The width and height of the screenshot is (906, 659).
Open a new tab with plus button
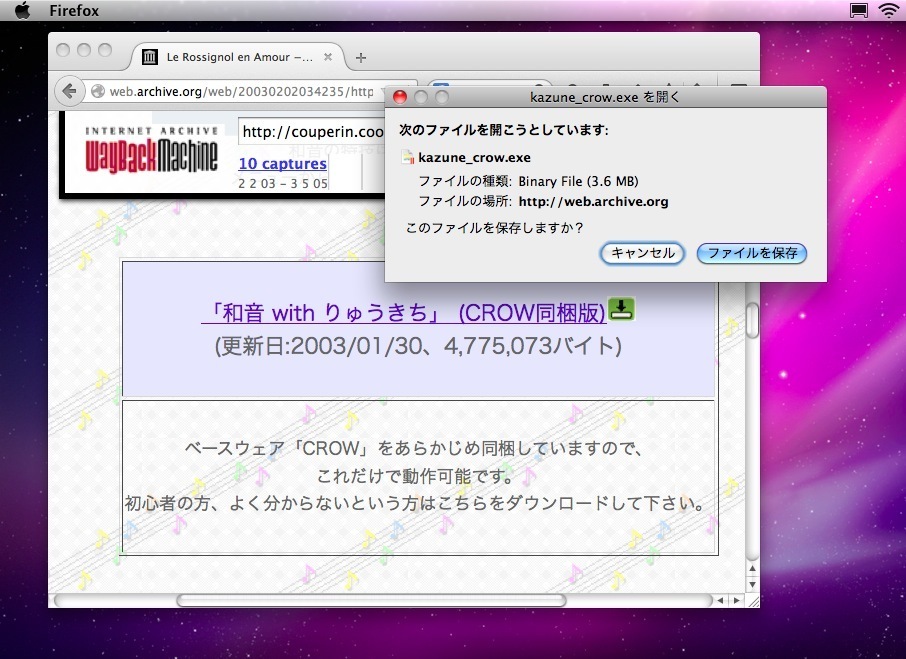click(x=361, y=57)
